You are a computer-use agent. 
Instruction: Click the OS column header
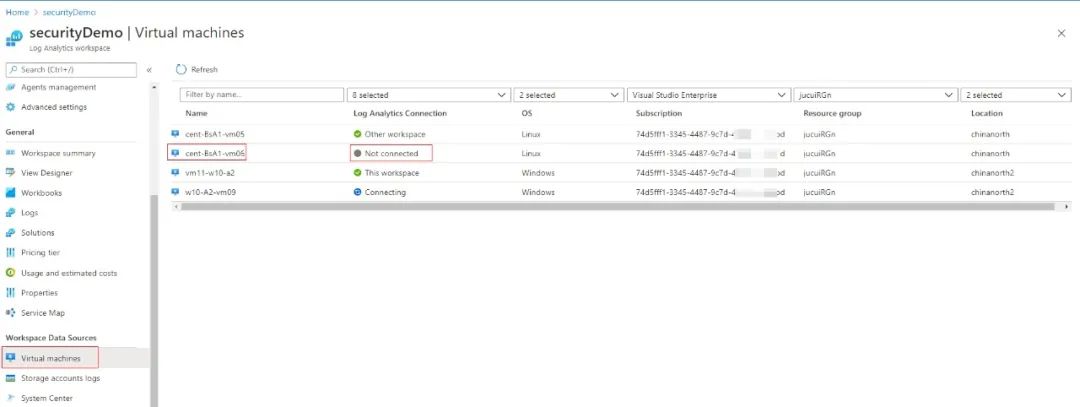(527, 113)
